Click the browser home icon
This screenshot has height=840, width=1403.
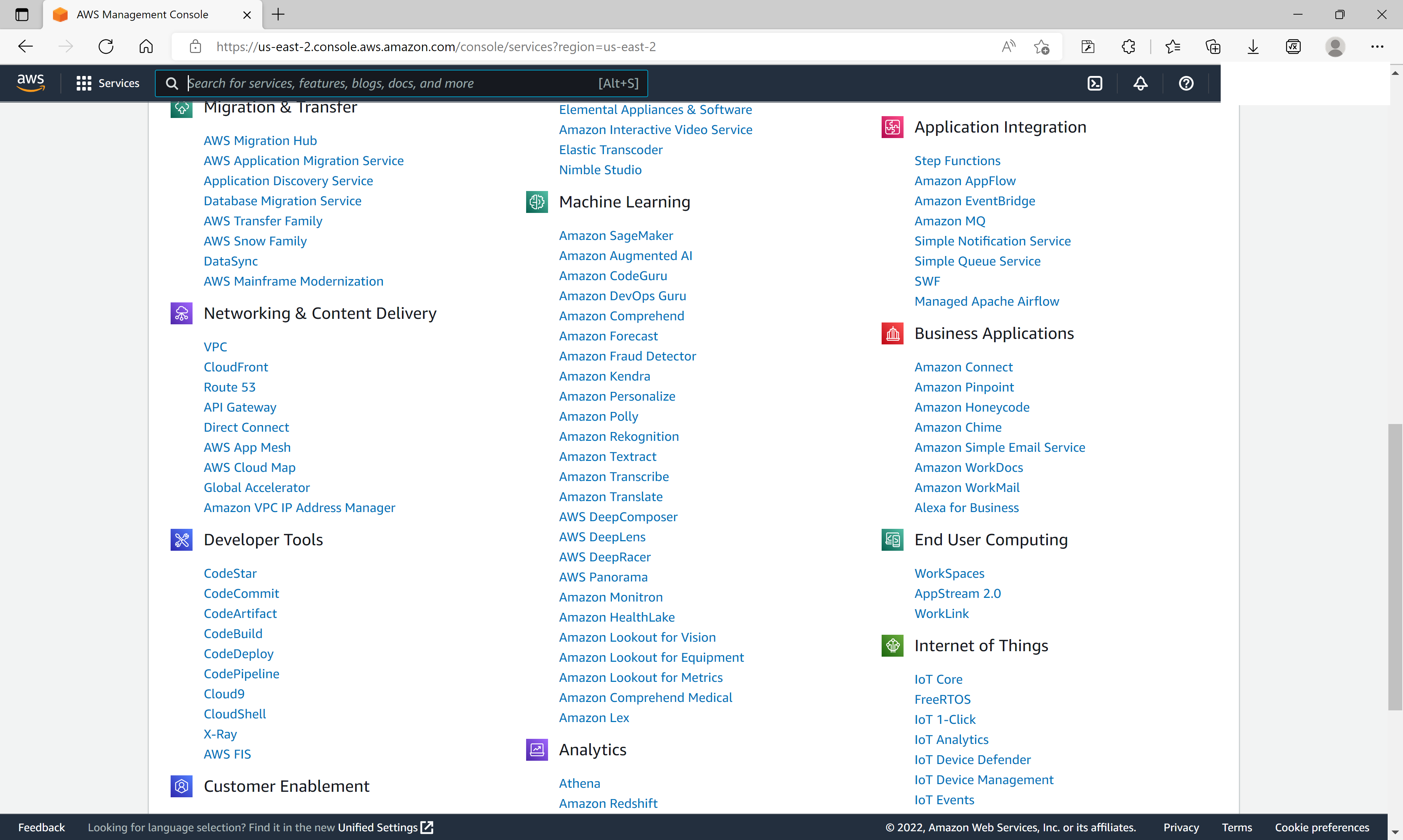pyautogui.click(x=146, y=46)
